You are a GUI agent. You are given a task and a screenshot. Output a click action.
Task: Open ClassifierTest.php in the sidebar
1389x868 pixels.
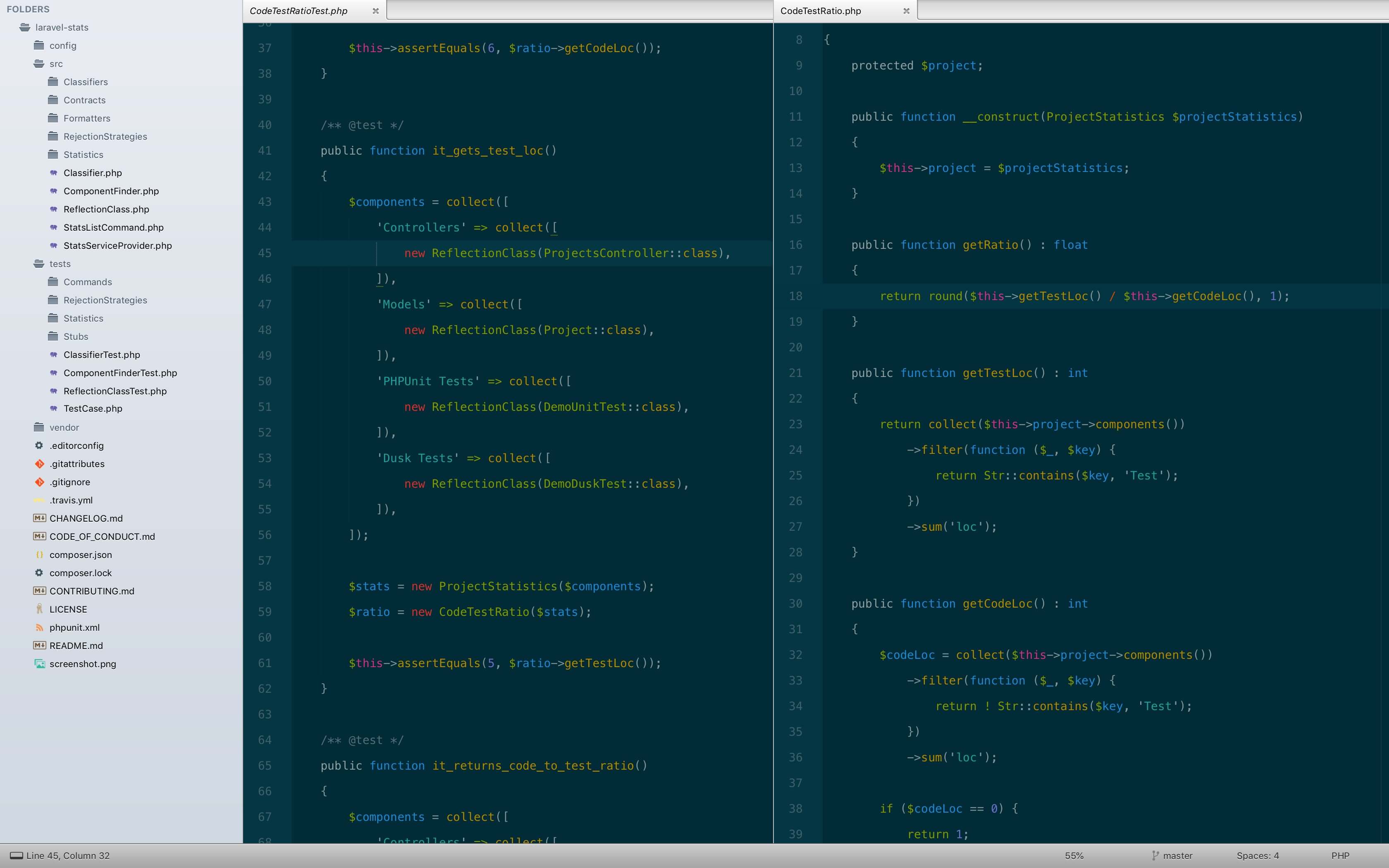pos(102,355)
